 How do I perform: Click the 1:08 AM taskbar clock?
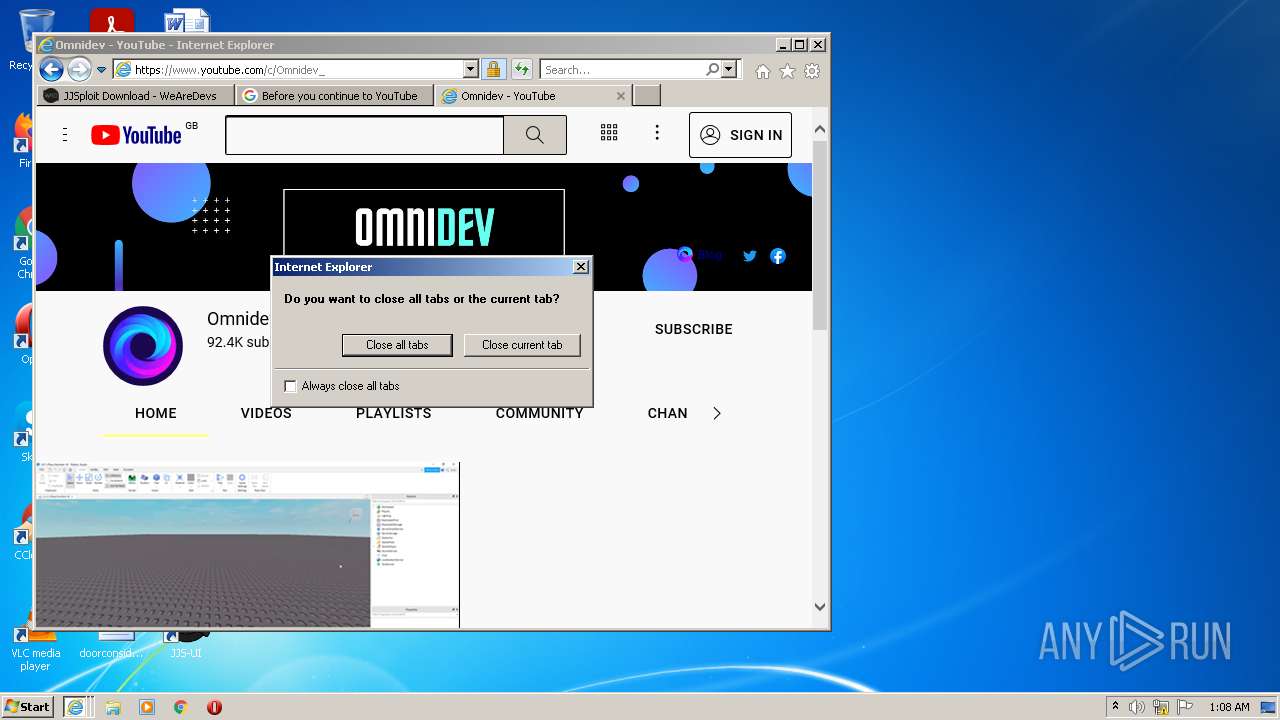point(1229,707)
